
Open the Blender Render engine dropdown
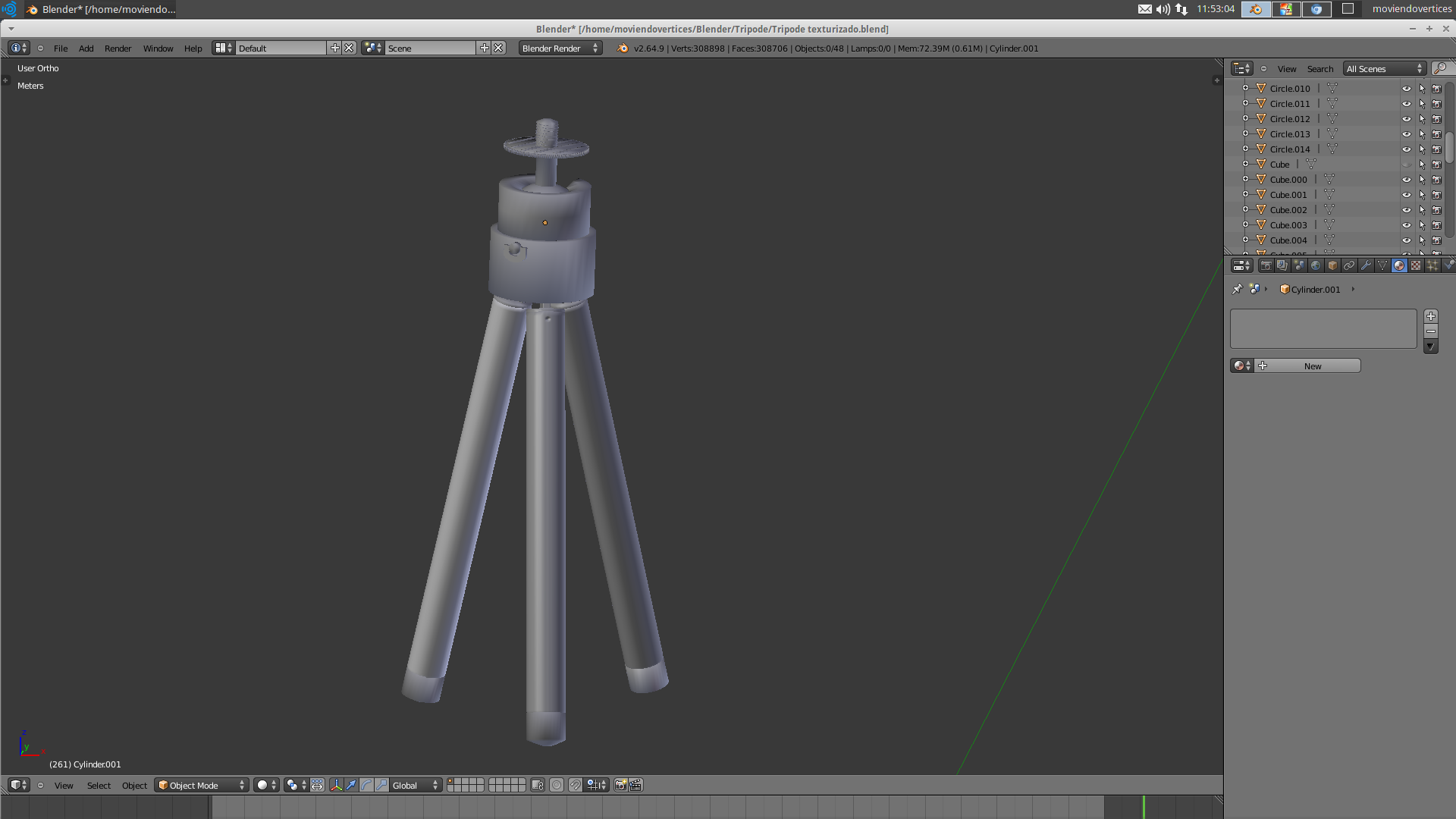click(x=560, y=48)
